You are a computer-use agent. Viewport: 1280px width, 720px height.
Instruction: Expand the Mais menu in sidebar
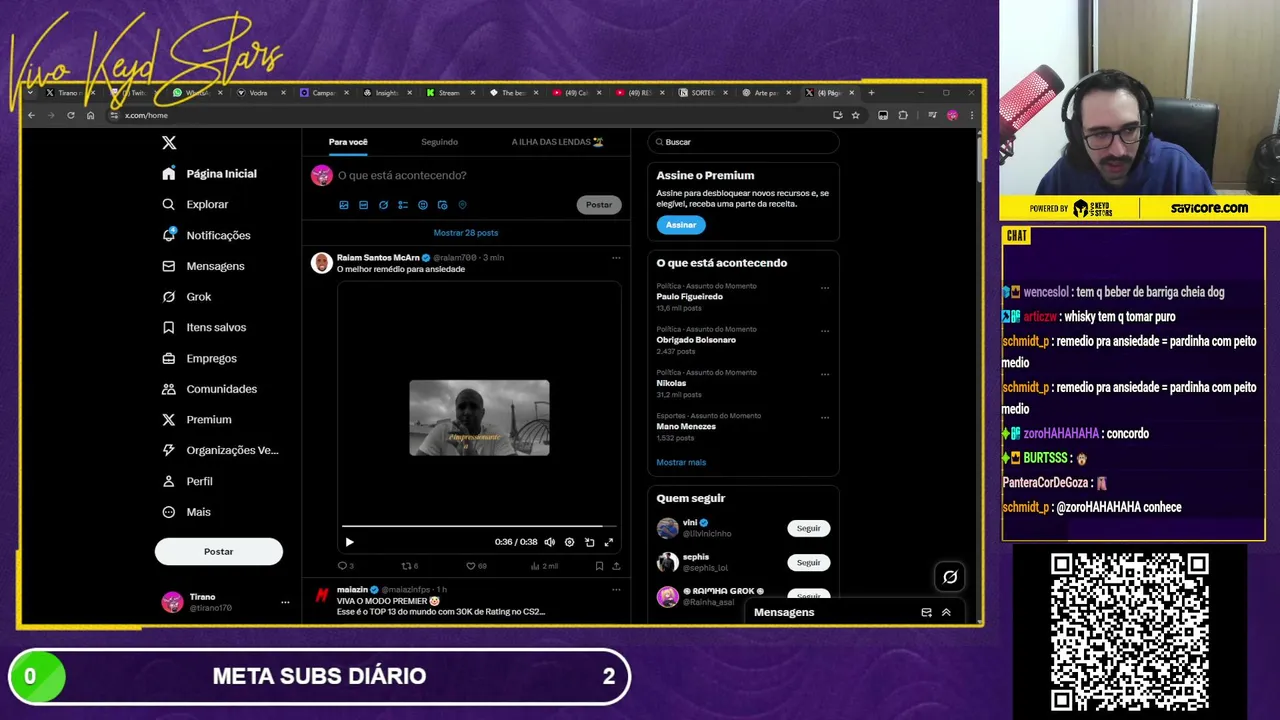click(186, 512)
